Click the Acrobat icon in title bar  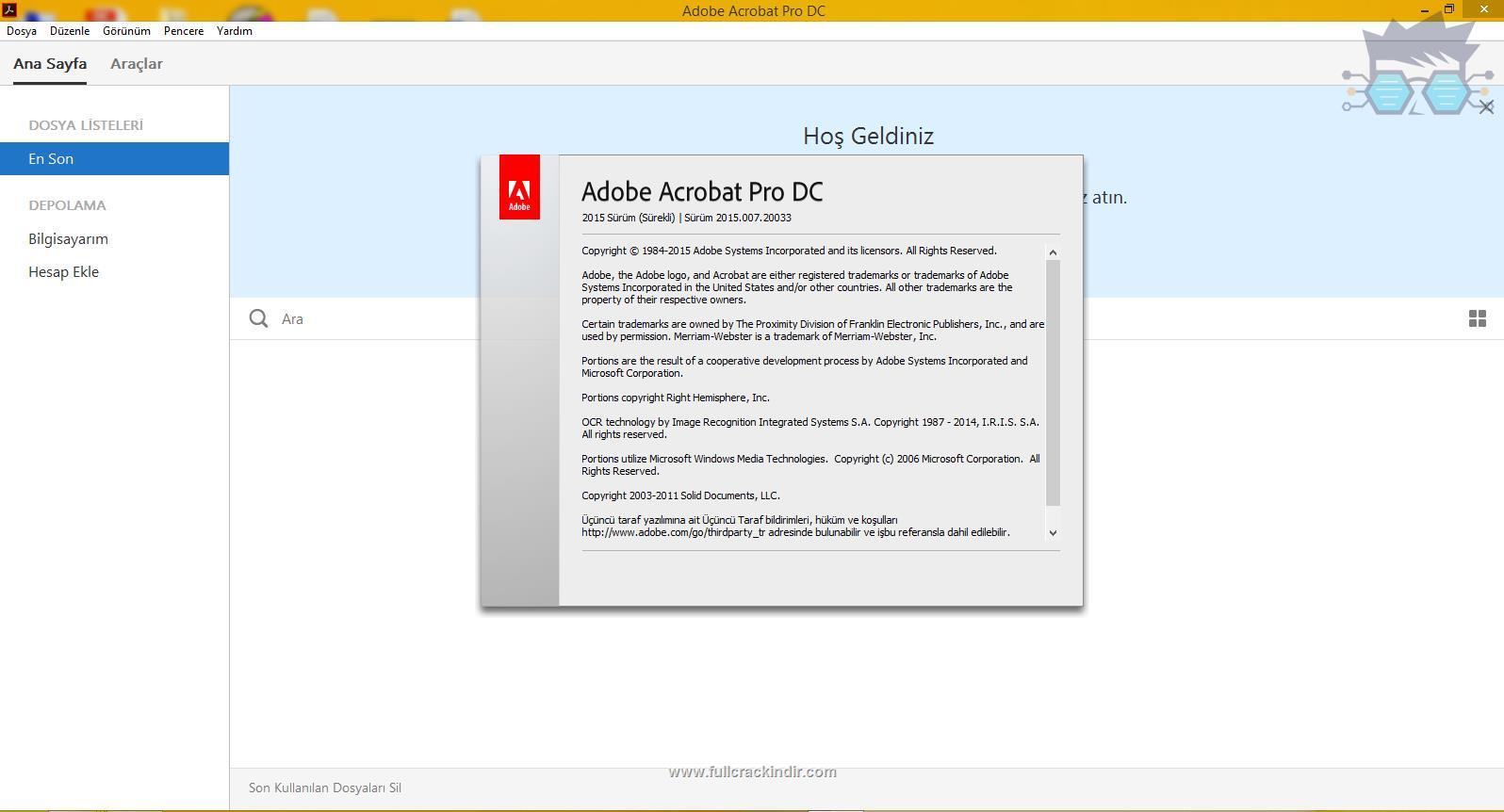click(x=9, y=9)
